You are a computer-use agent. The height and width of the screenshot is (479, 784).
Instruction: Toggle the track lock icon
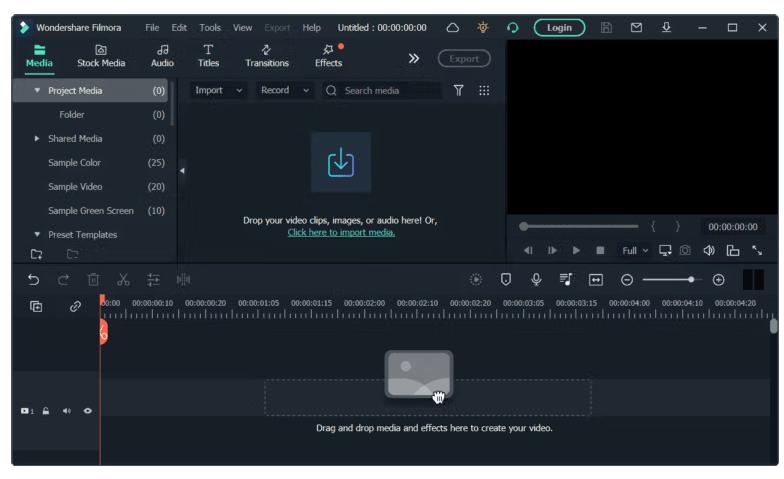click(x=45, y=410)
